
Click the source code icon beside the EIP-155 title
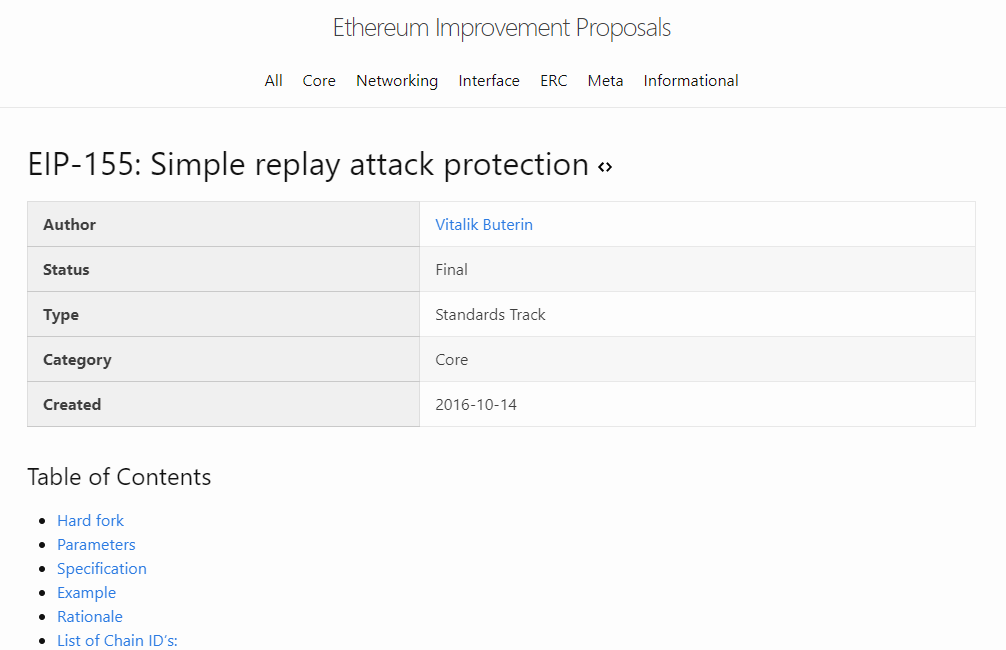605,167
